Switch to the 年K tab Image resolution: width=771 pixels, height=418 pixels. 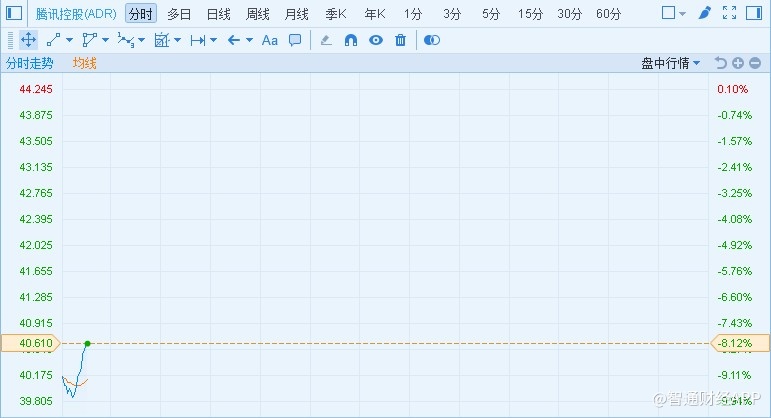pos(375,14)
